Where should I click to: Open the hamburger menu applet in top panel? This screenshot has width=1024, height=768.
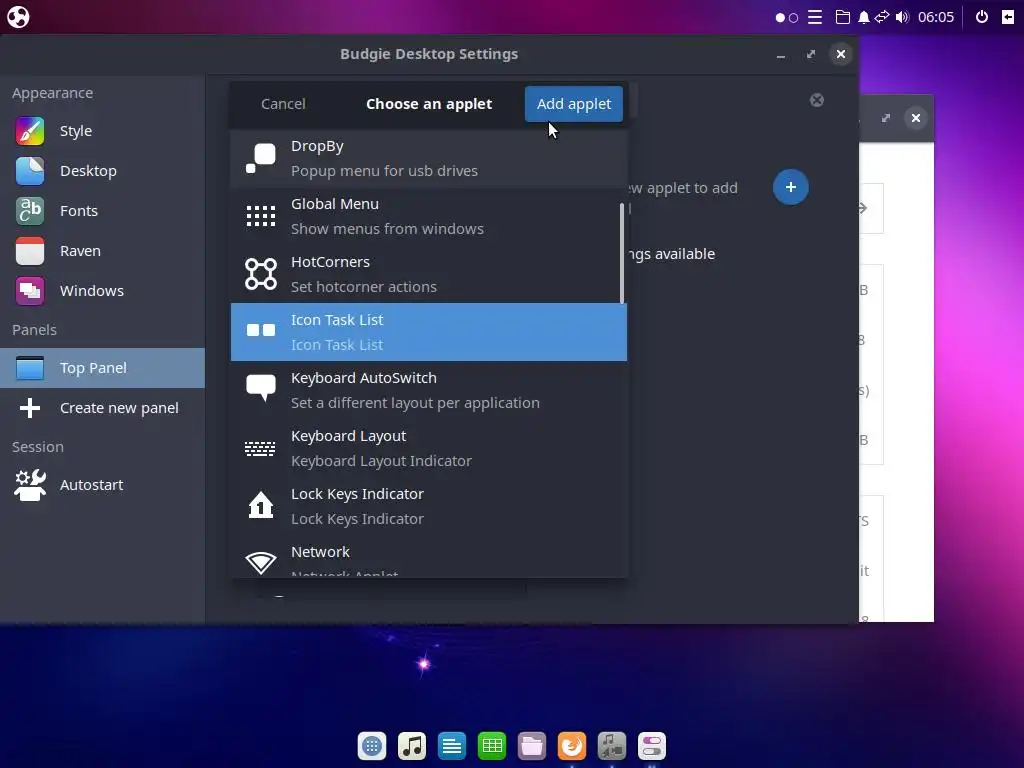(x=815, y=17)
